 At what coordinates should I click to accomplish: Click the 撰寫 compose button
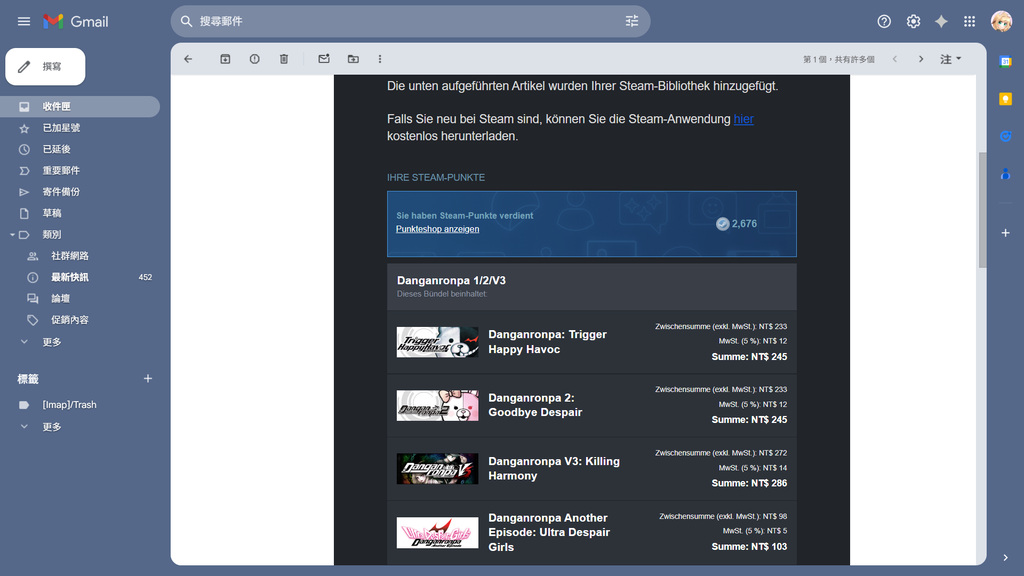tap(45, 67)
